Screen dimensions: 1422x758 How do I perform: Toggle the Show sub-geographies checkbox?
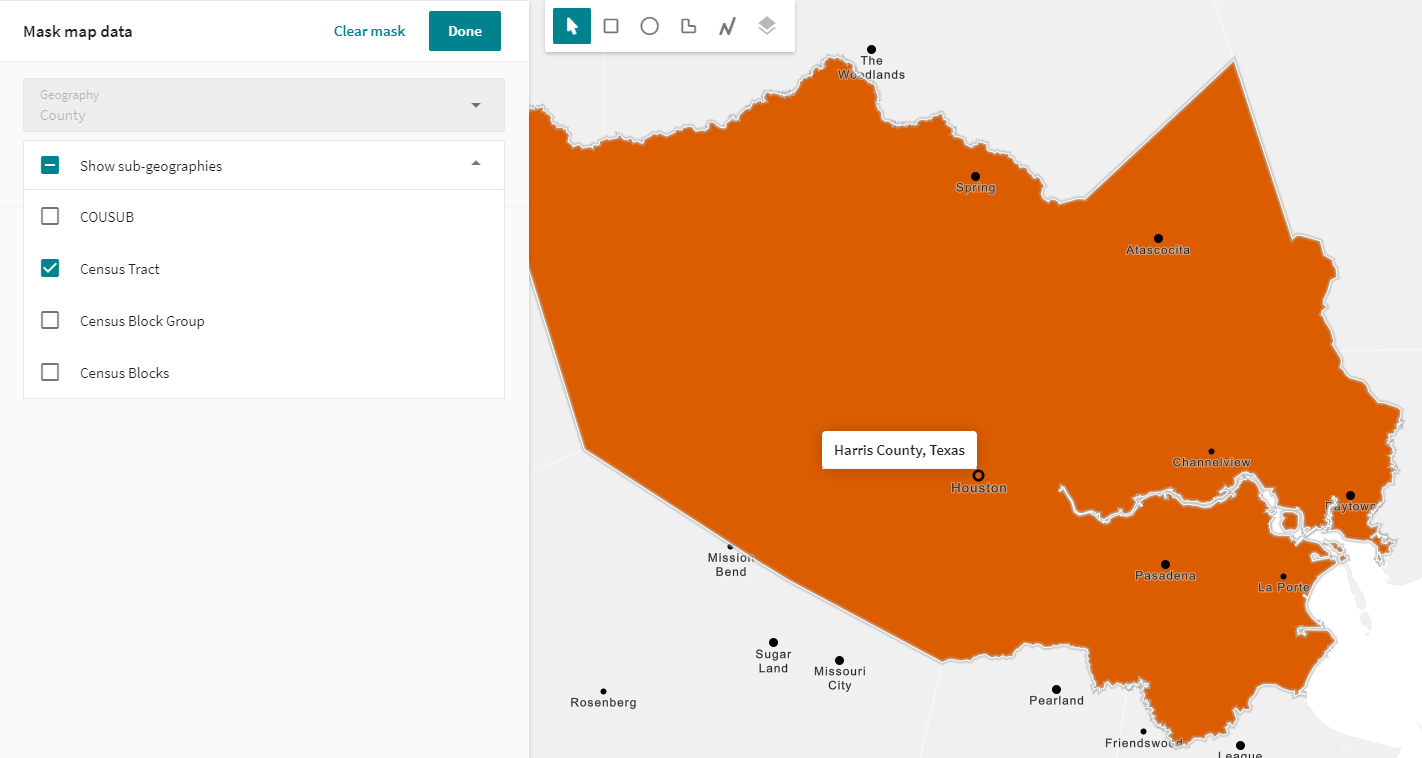pyautogui.click(x=50, y=166)
